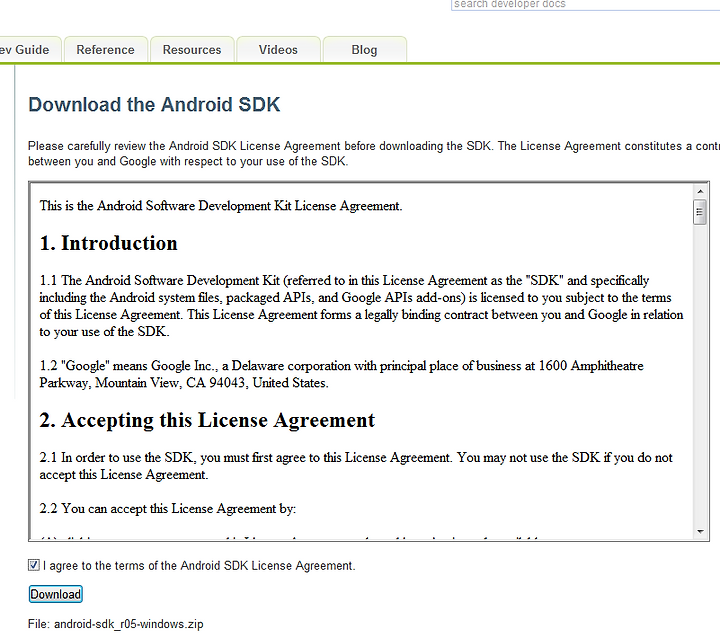Click the '2.2 You can accept' line
Viewport: 720px width, 638px height.
[x=168, y=508]
